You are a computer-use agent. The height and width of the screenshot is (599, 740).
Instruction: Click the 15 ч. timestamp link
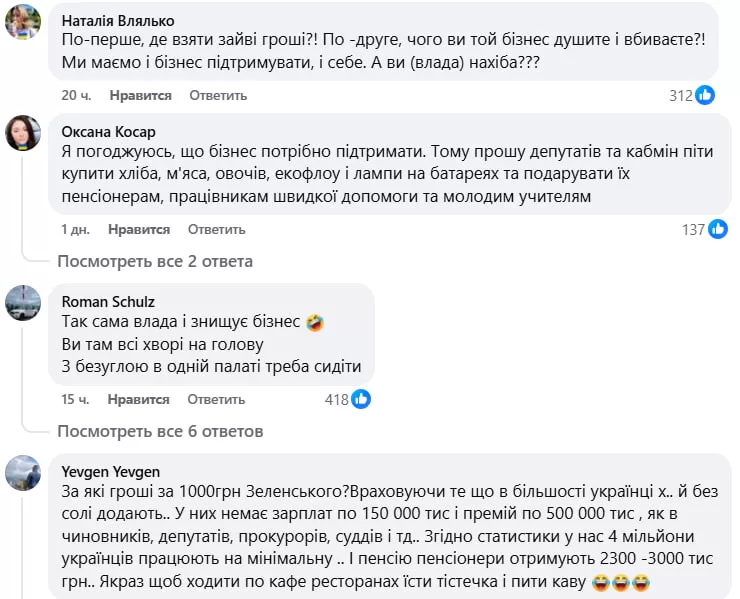(x=76, y=400)
